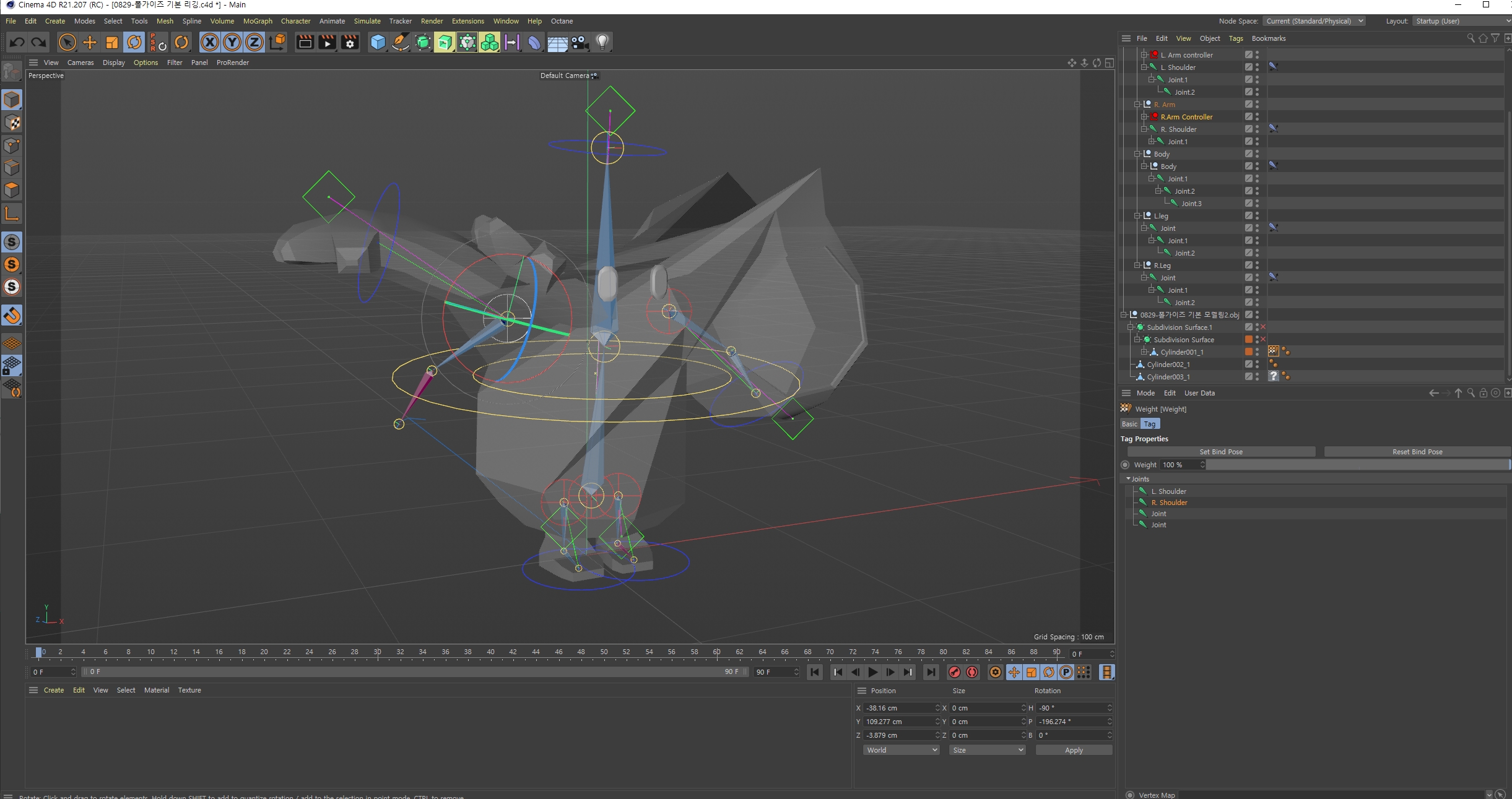The height and width of the screenshot is (799, 1512).
Task: Select the Rotate tool
Action: [134, 42]
